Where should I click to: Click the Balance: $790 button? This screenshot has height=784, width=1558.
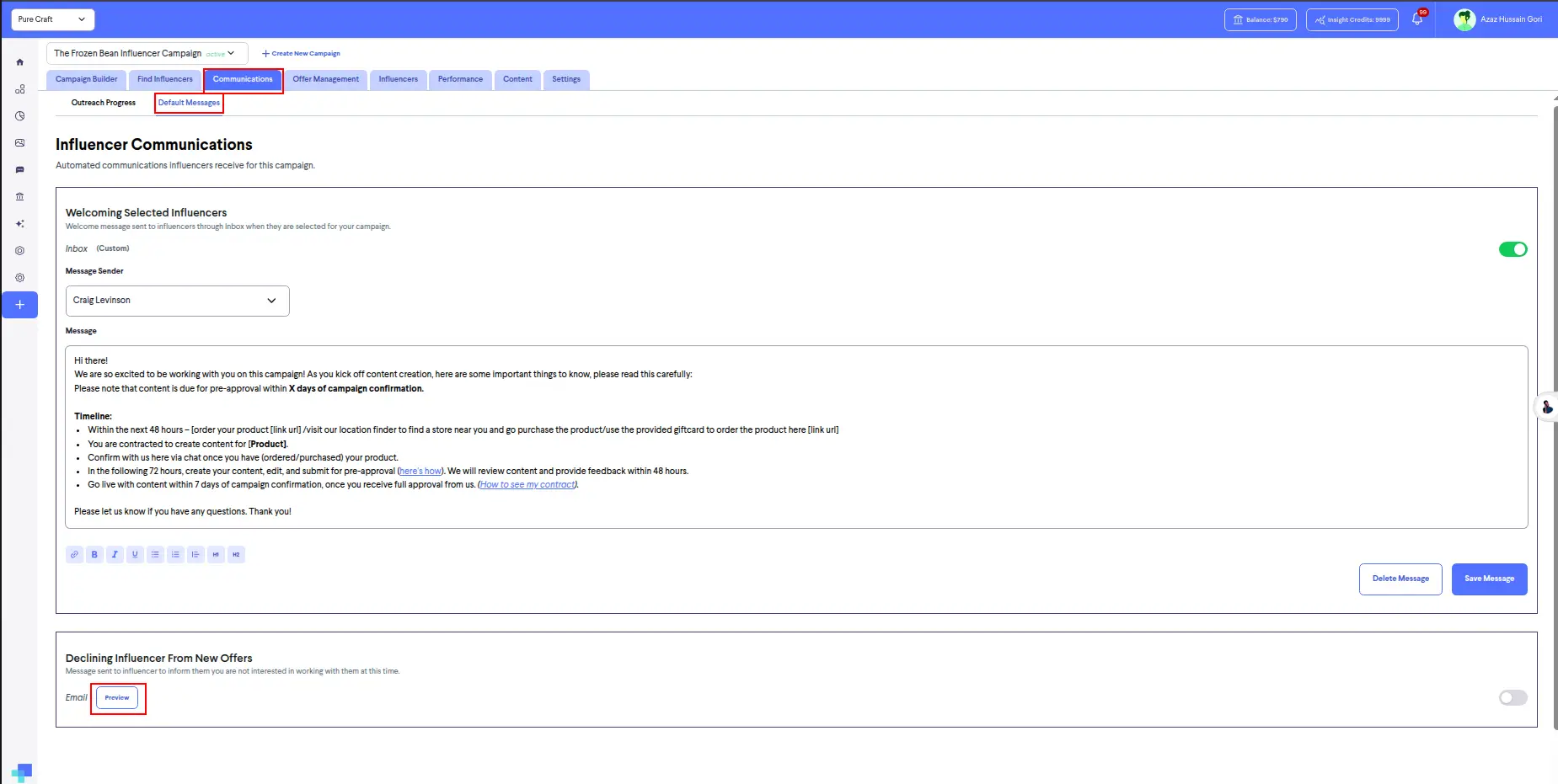pyautogui.click(x=1260, y=19)
